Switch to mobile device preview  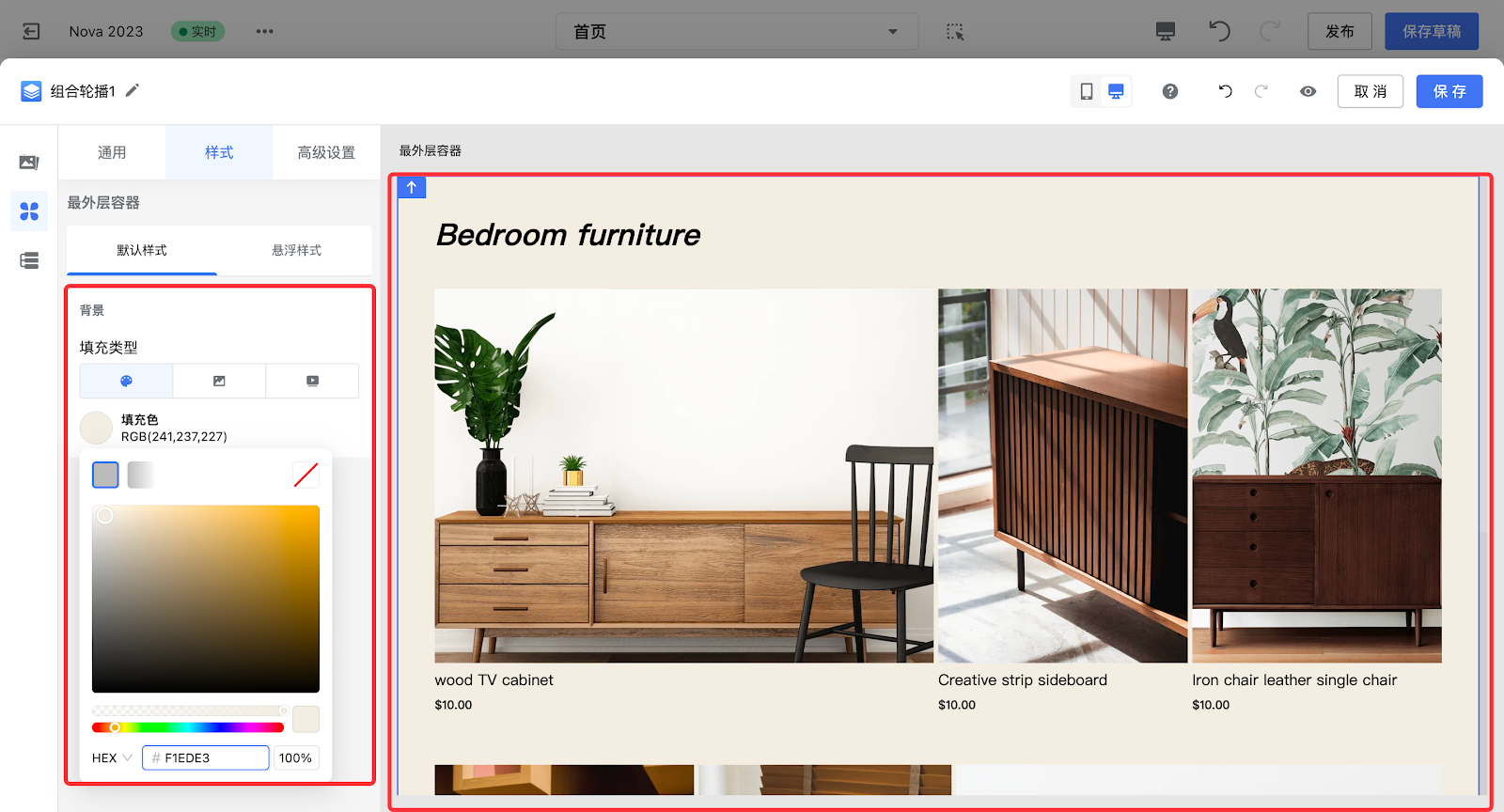tap(1087, 91)
